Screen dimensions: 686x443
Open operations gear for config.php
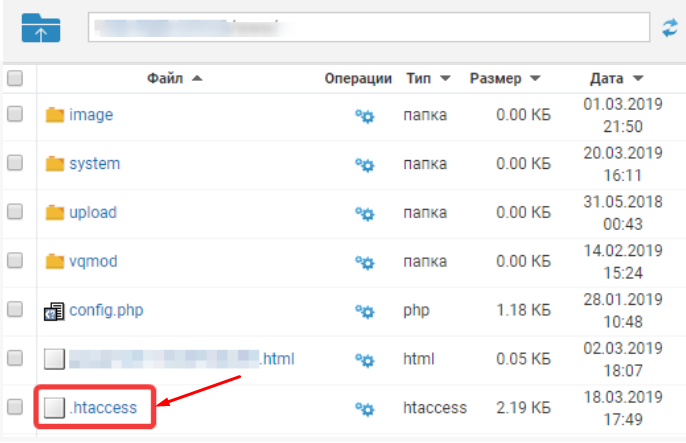(x=364, y=311)
